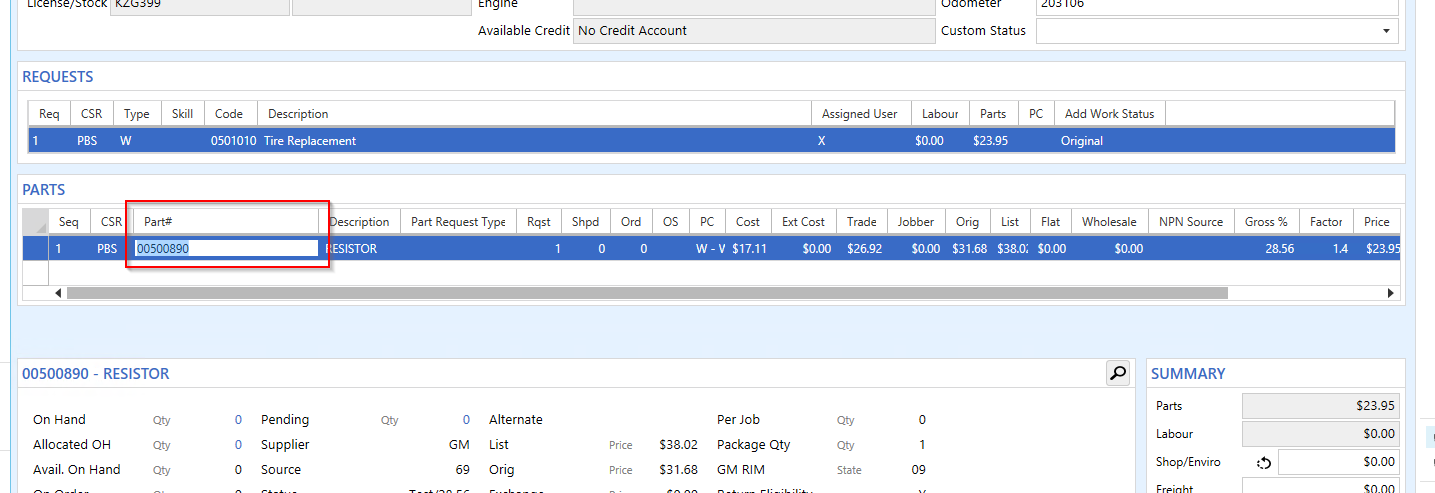Click the Odometer input field

[x=1217, y=5]
